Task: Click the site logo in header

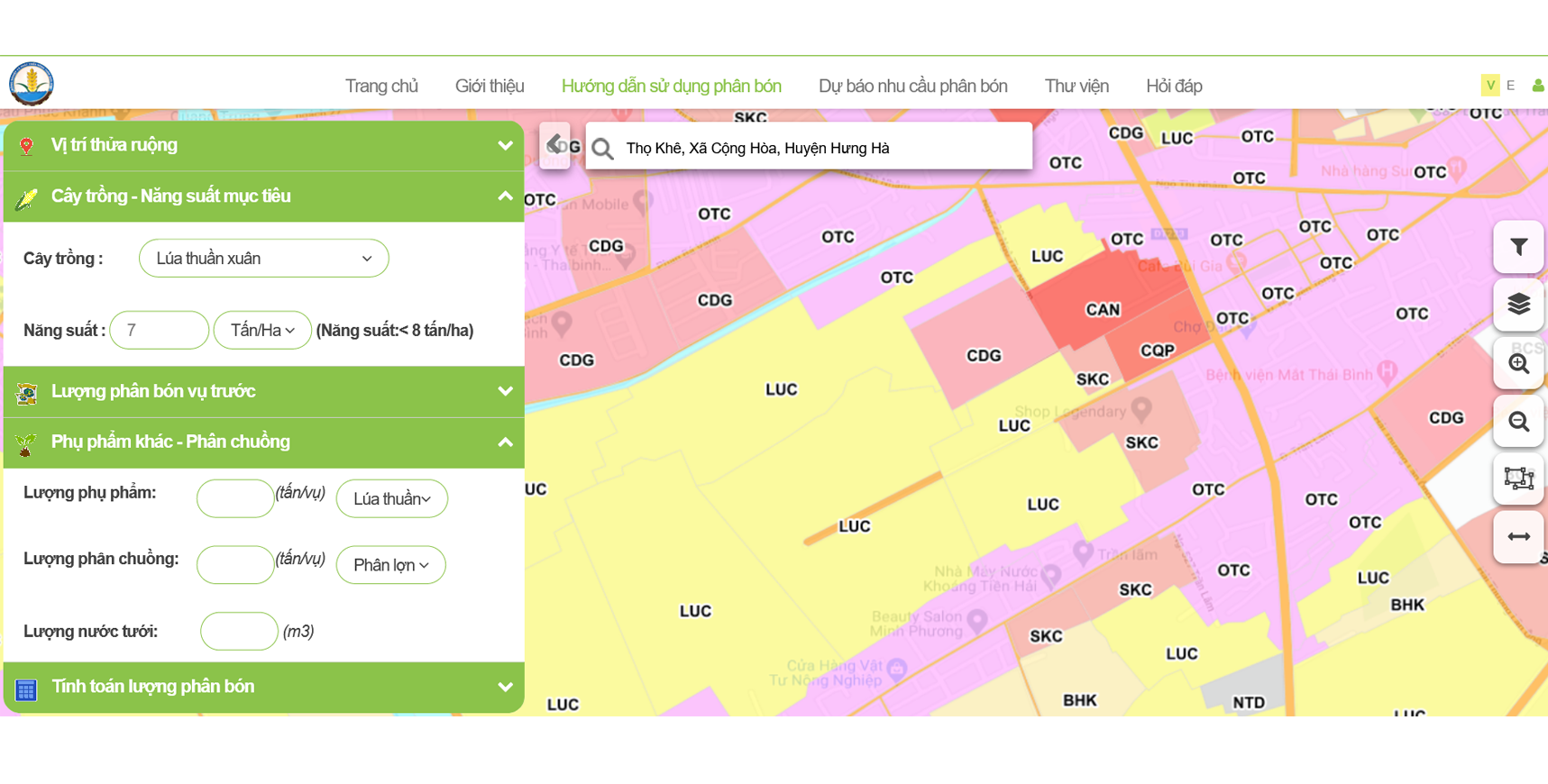Action: click(x=32, y=84)
